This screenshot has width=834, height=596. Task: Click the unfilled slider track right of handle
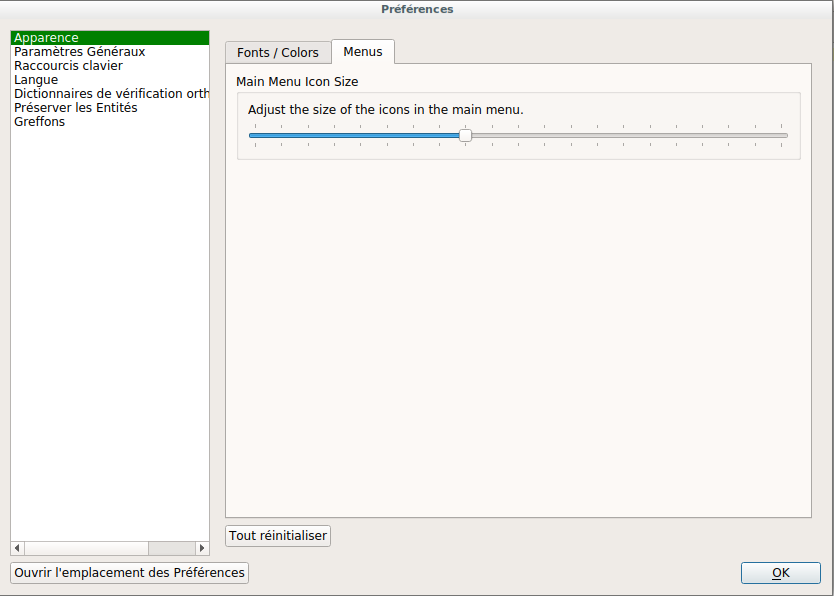point(630,136)
